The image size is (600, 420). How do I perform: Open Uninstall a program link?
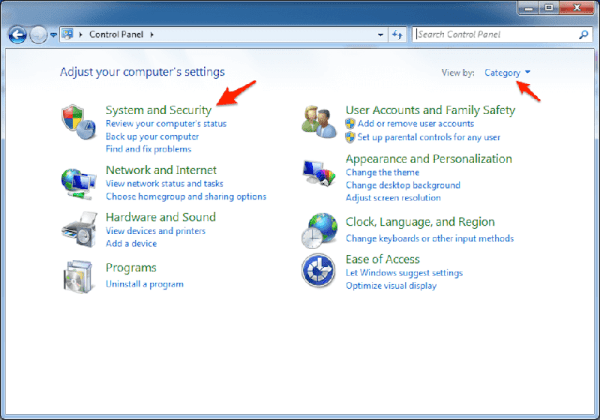(x=144, y=284)
